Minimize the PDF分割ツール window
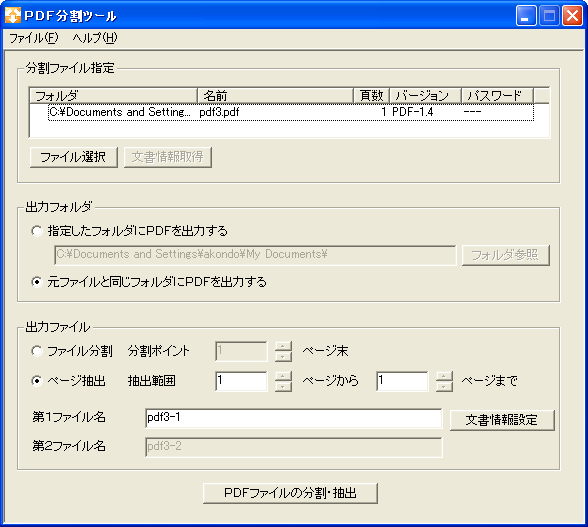The width and height of the screenshot is (588, 527). pos(526,16)
